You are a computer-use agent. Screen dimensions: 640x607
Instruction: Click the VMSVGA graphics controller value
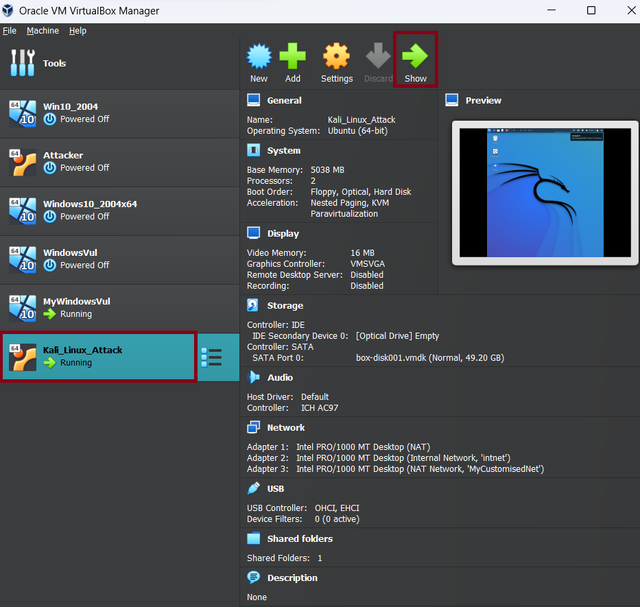(x=367, y=264)
